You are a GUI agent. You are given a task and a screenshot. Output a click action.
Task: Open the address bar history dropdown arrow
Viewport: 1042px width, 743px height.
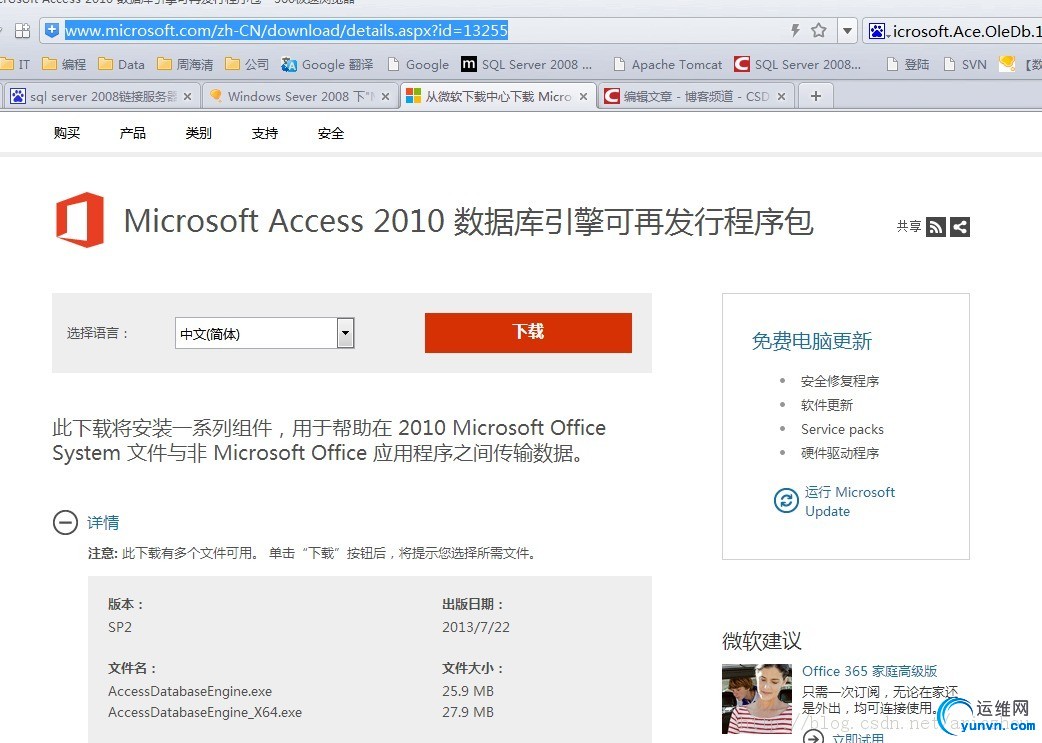[847, 31]
